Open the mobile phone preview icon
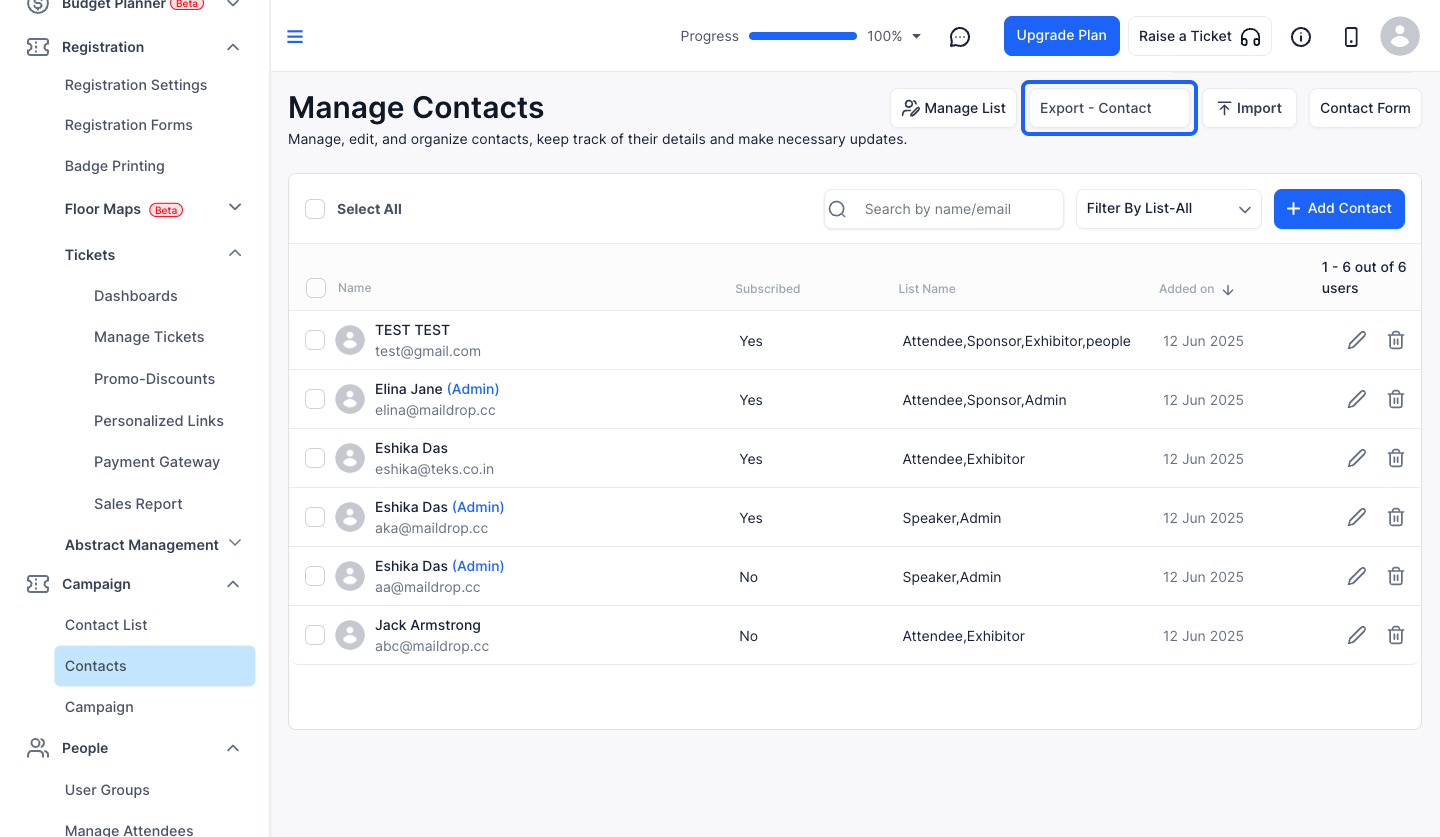The height and width of the screenshot is (837, 1440). (x=1351, y=37)
